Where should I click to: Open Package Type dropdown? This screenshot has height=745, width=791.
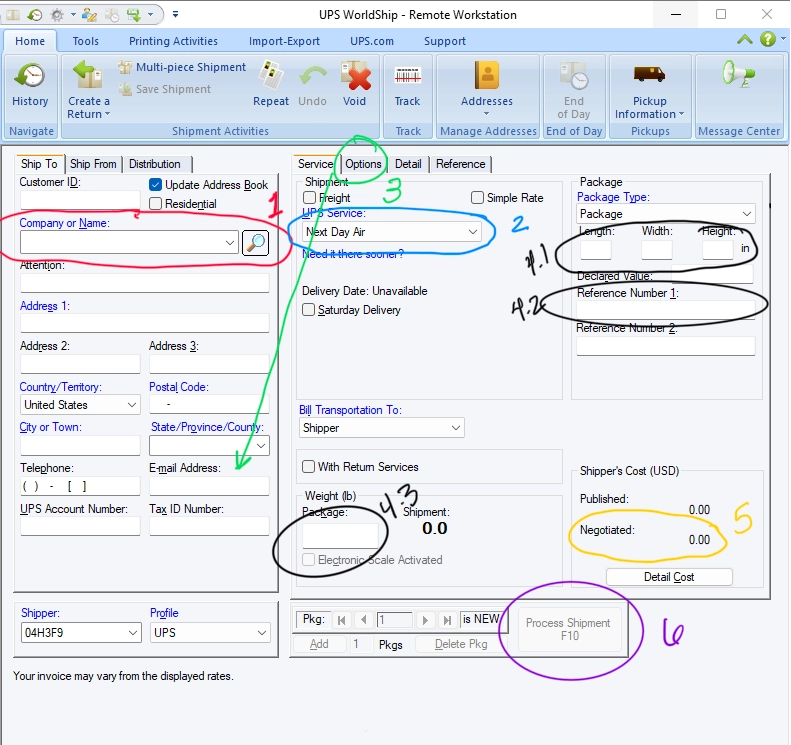747,214
